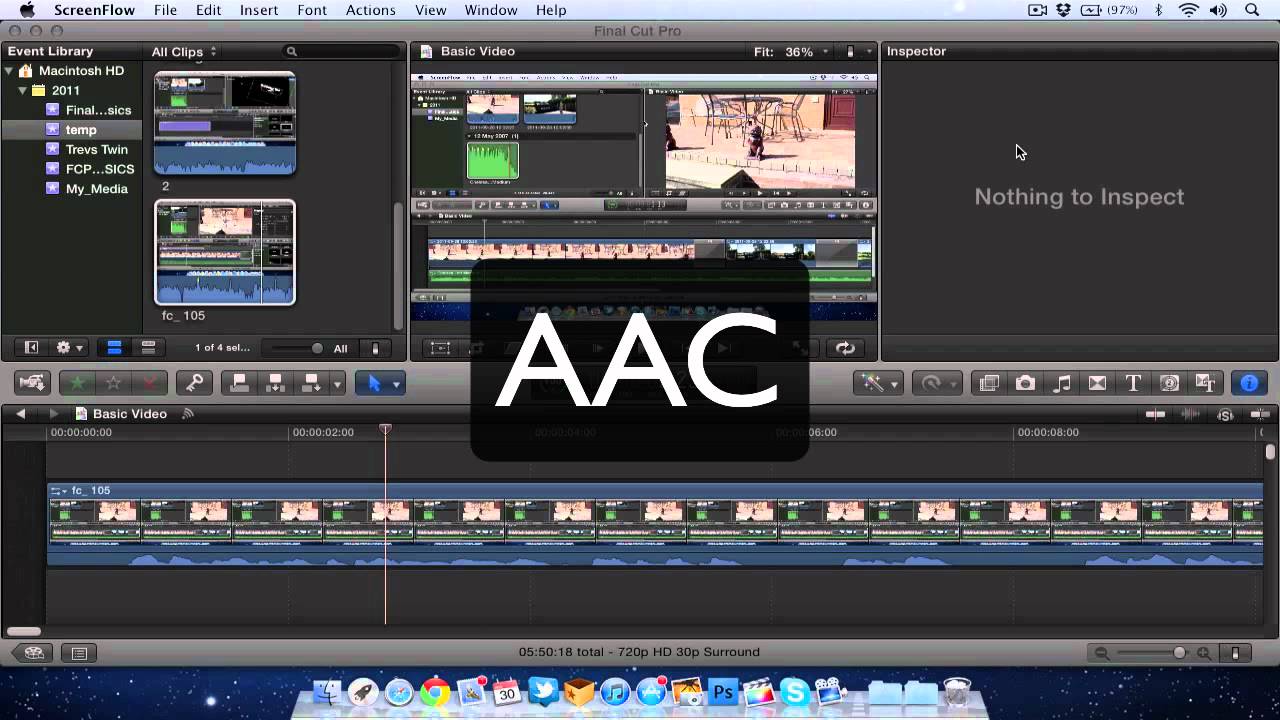Open the Retime speed dropdown
The image size is (1280, 720).
pos(937,382)
